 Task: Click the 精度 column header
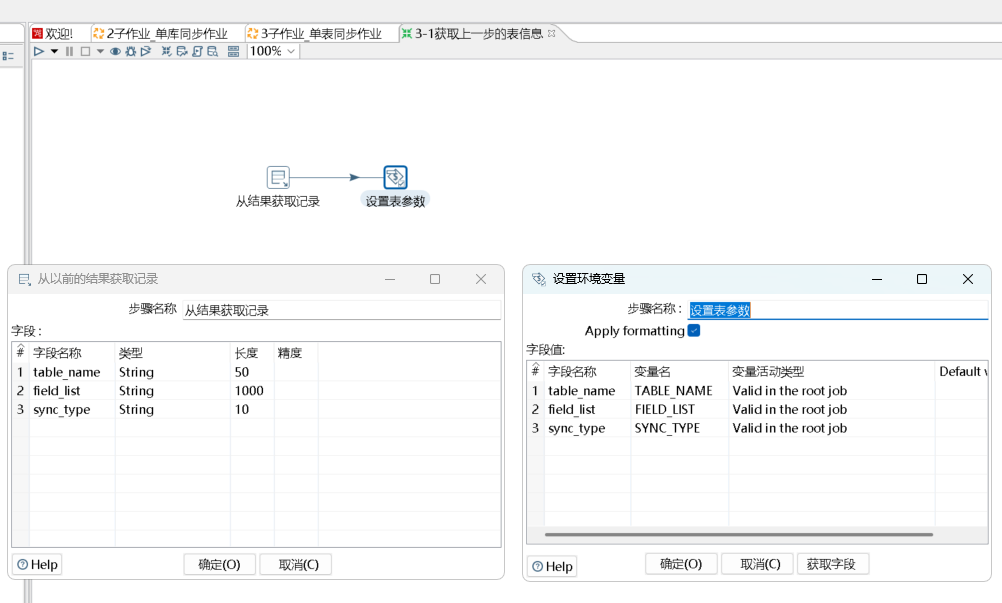point(289,353)
